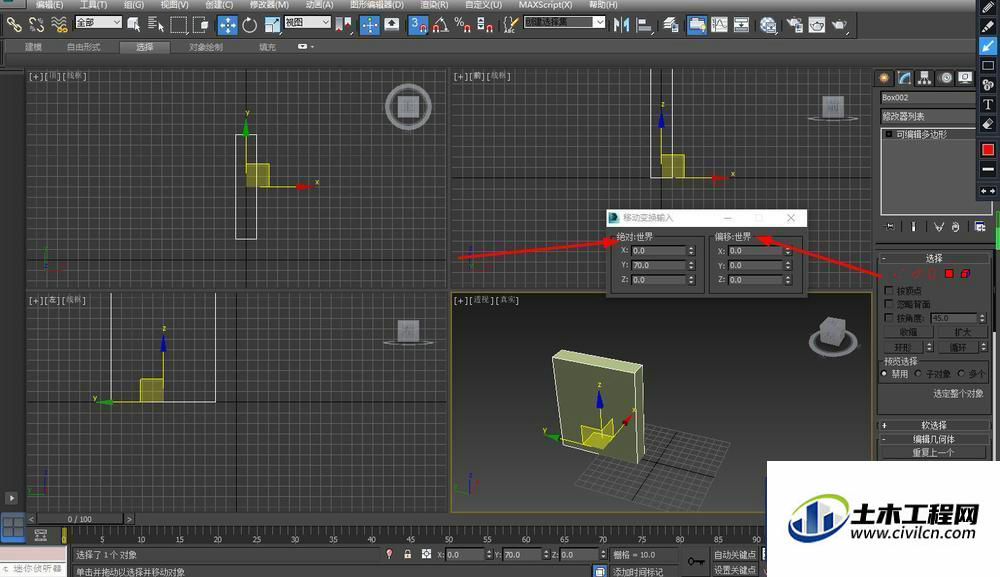Open the 修改器列表 modifier list dropdown
The image size is (1000, 577).
pos(928,117)
